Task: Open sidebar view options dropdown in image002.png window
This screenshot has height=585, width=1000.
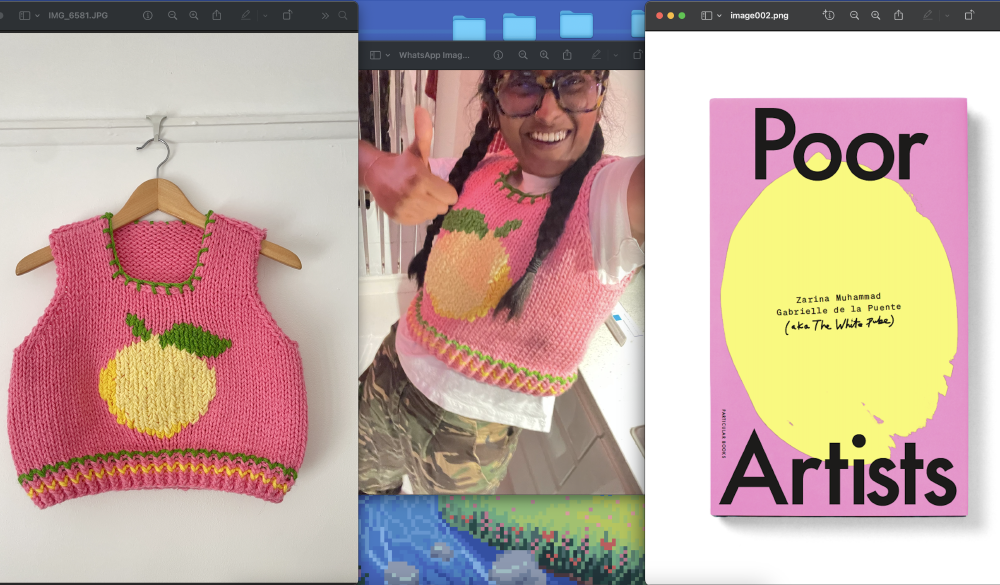Action: pyautogui.click(x=719, y=15)
